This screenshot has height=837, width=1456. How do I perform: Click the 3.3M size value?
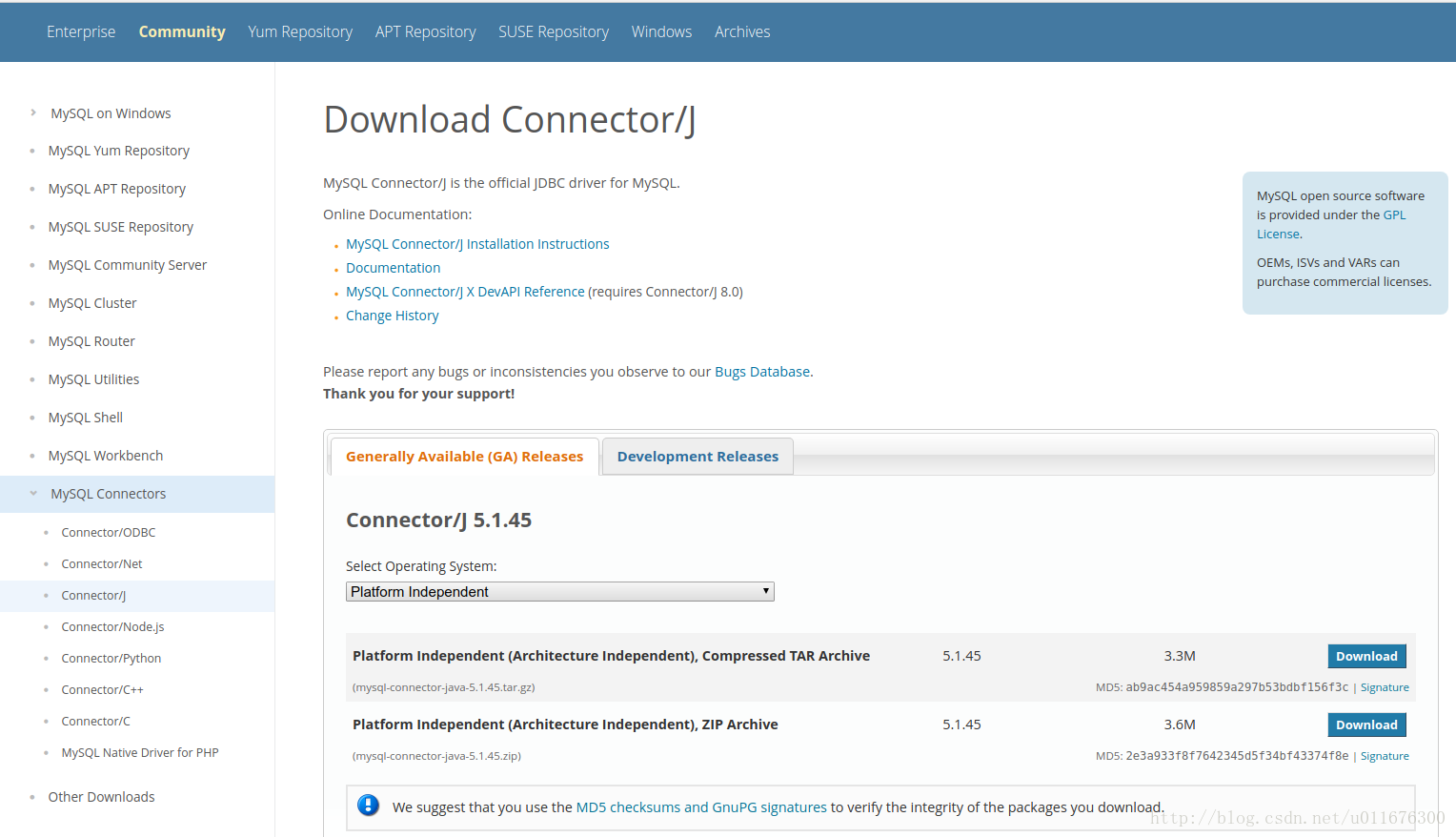[1180, 656]
